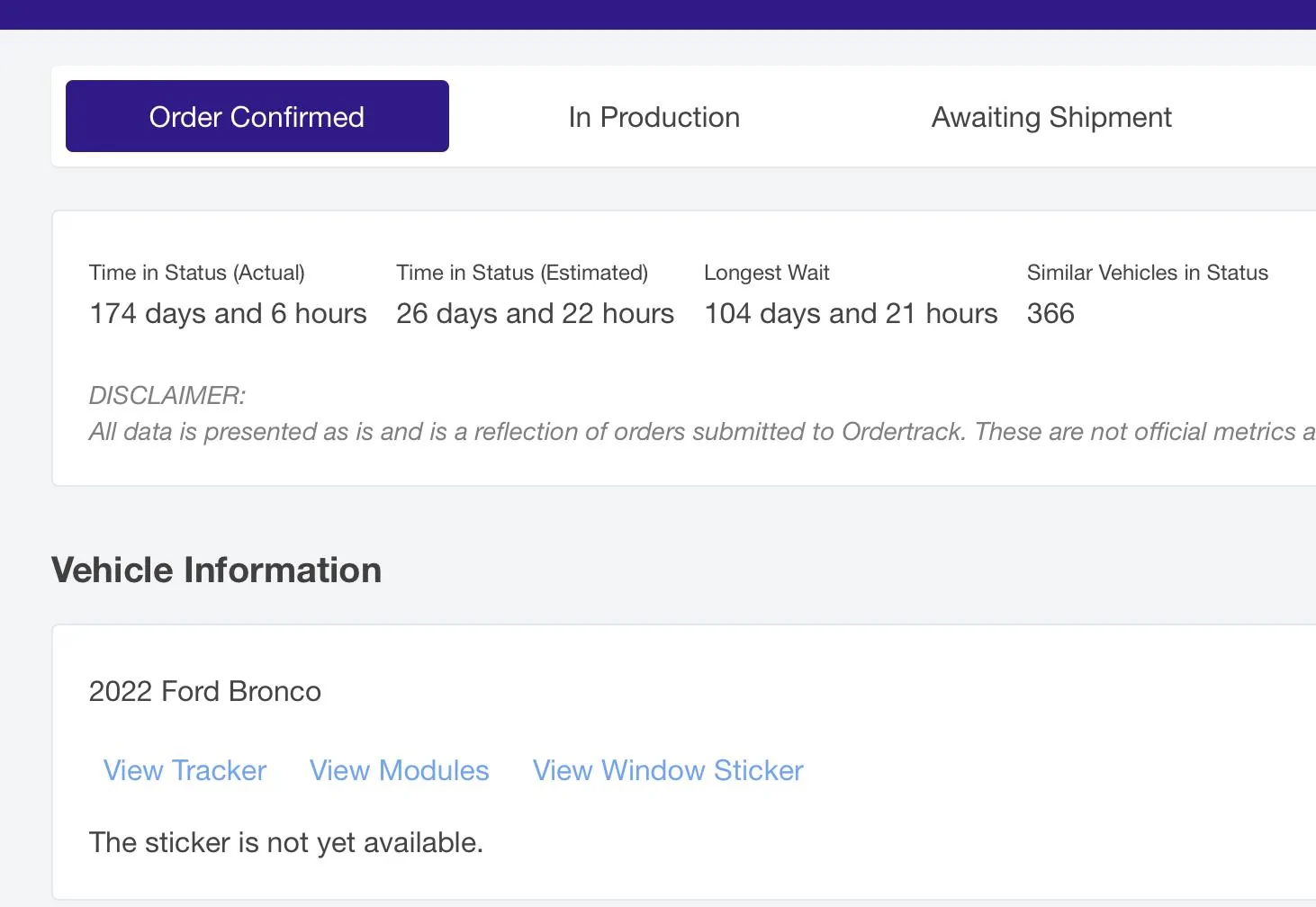1316x907 pixels.
Task: Open the View Tracker link
Action: pyautogui.click(x=185, y=770)
